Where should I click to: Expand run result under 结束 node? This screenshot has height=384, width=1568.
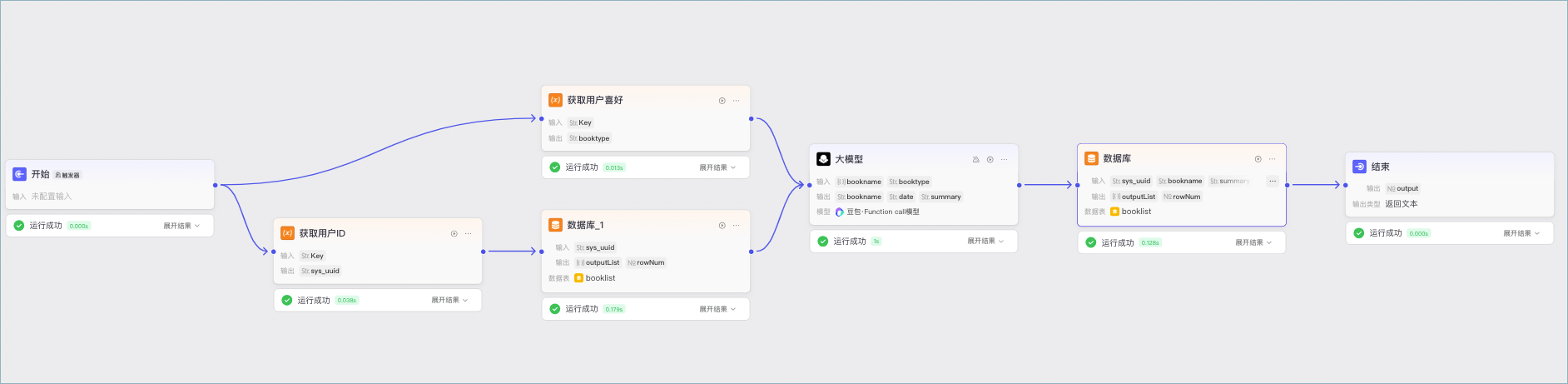pos(1521,233)
